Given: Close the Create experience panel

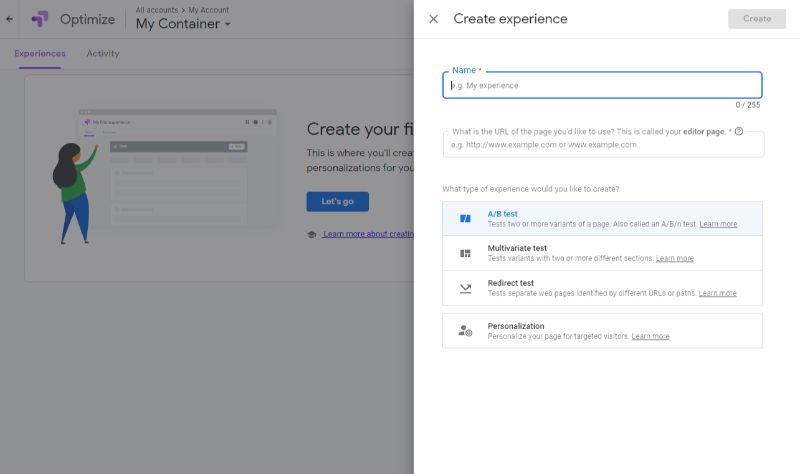Looking at the screenshot, I should tap(433, 19).
